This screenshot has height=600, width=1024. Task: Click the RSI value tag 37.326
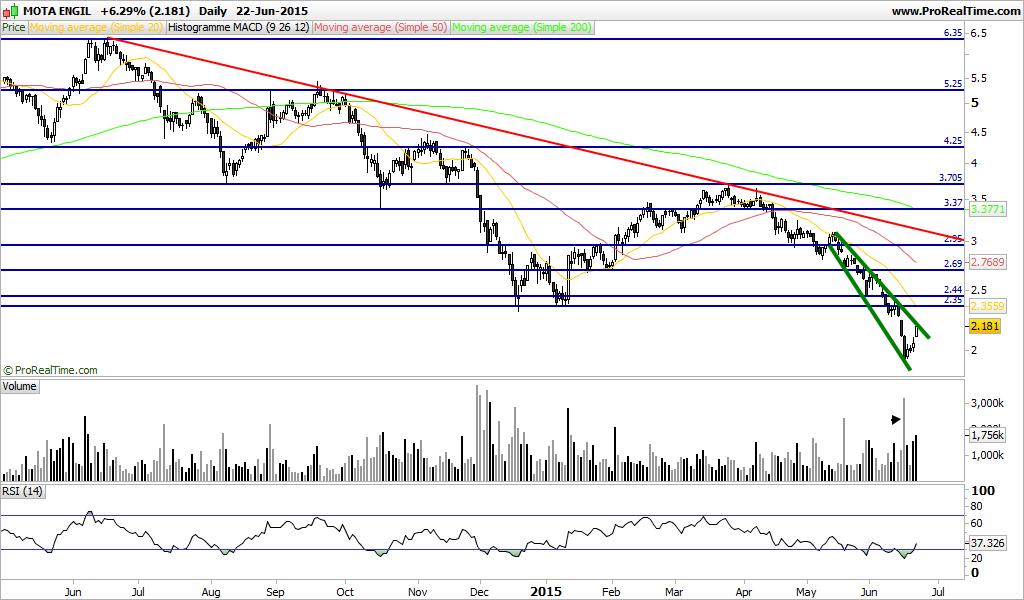tap(987, 543)
